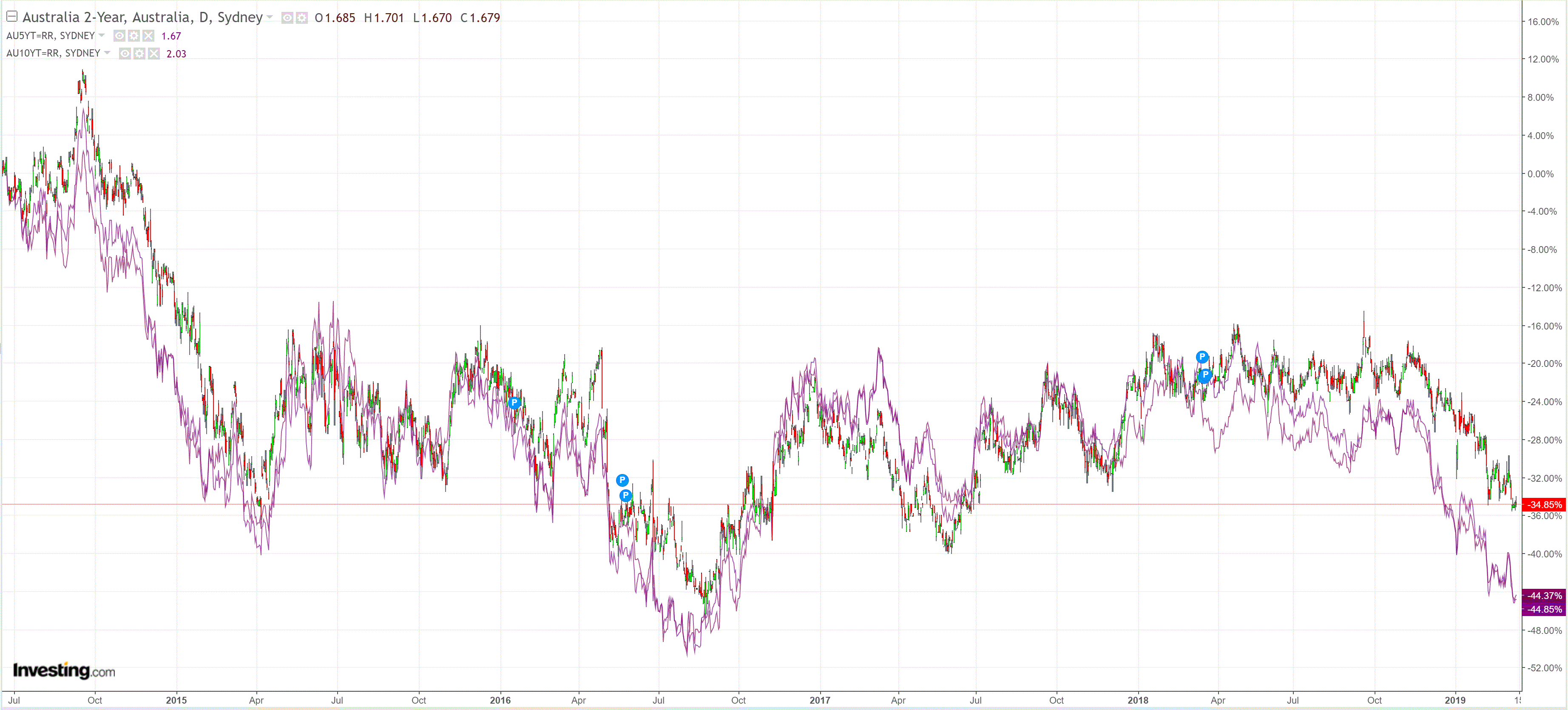Image resolution: width=1568 pixels, height=710 pixels.
Task: Open the Australia 2-Year title dropdown arrow
Action: coord(270,17)
